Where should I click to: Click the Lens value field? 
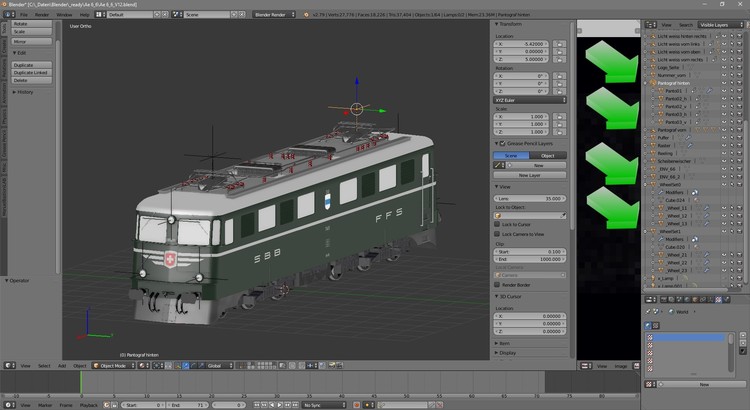(x=530, y=198)
